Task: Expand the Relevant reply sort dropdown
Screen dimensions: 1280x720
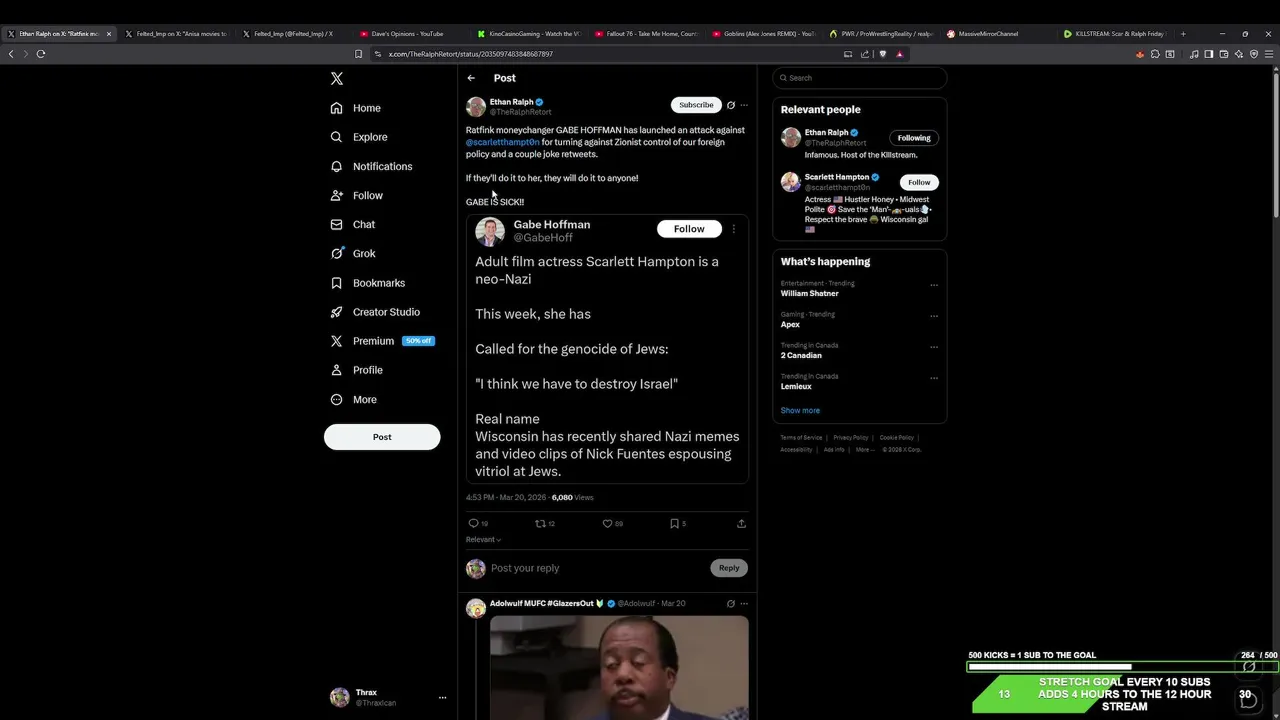Action: pos(483,540)
